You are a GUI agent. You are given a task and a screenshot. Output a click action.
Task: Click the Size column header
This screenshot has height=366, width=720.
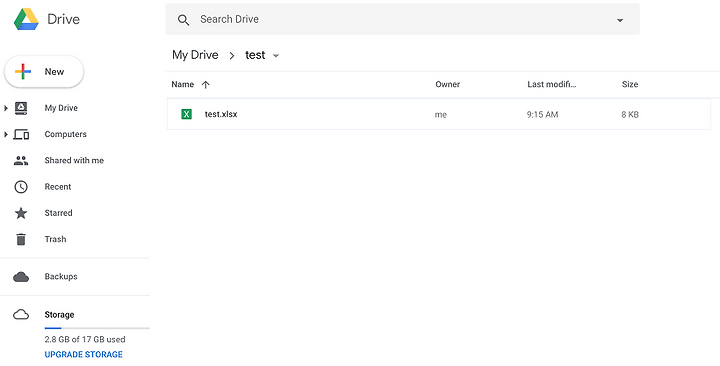[x=630, y=84]
